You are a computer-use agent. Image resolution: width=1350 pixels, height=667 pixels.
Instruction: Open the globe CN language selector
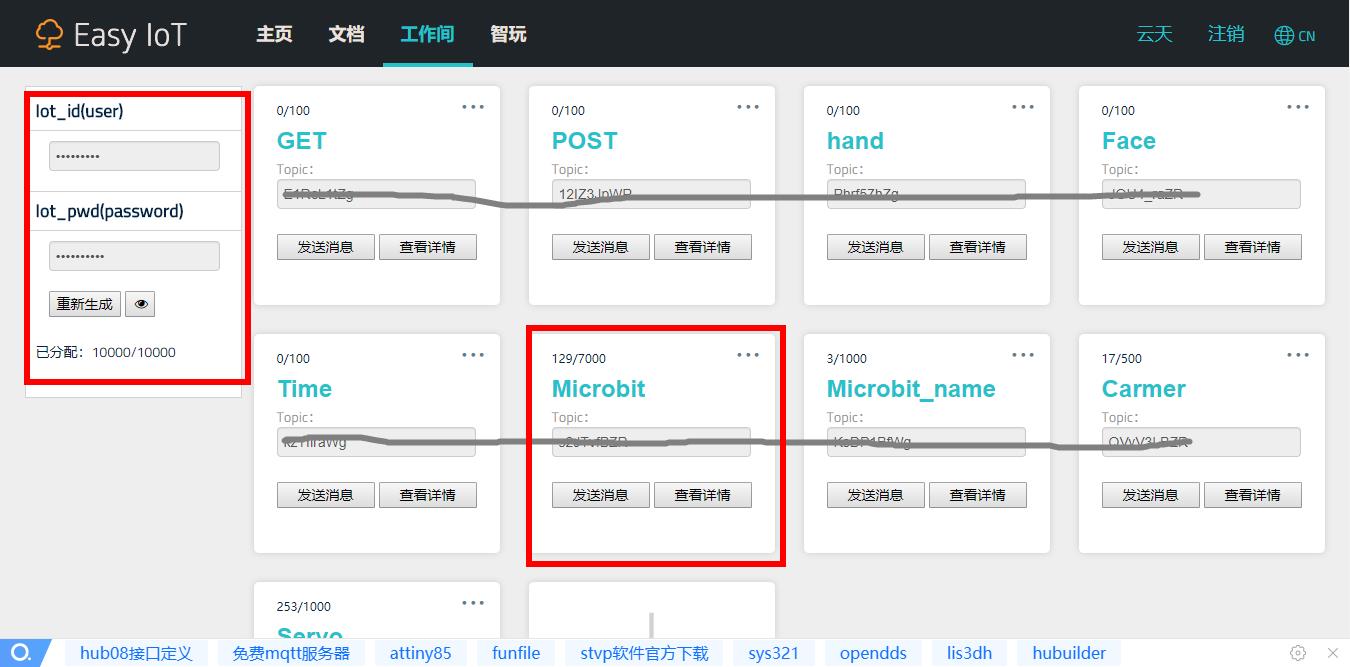click(x=1295, y=35)
